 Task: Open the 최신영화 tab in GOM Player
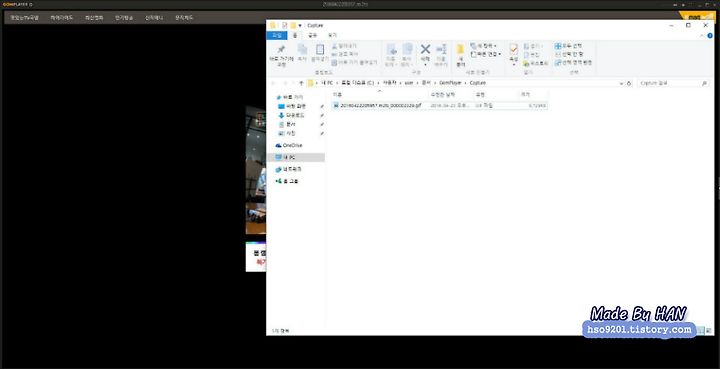(94, 18)
